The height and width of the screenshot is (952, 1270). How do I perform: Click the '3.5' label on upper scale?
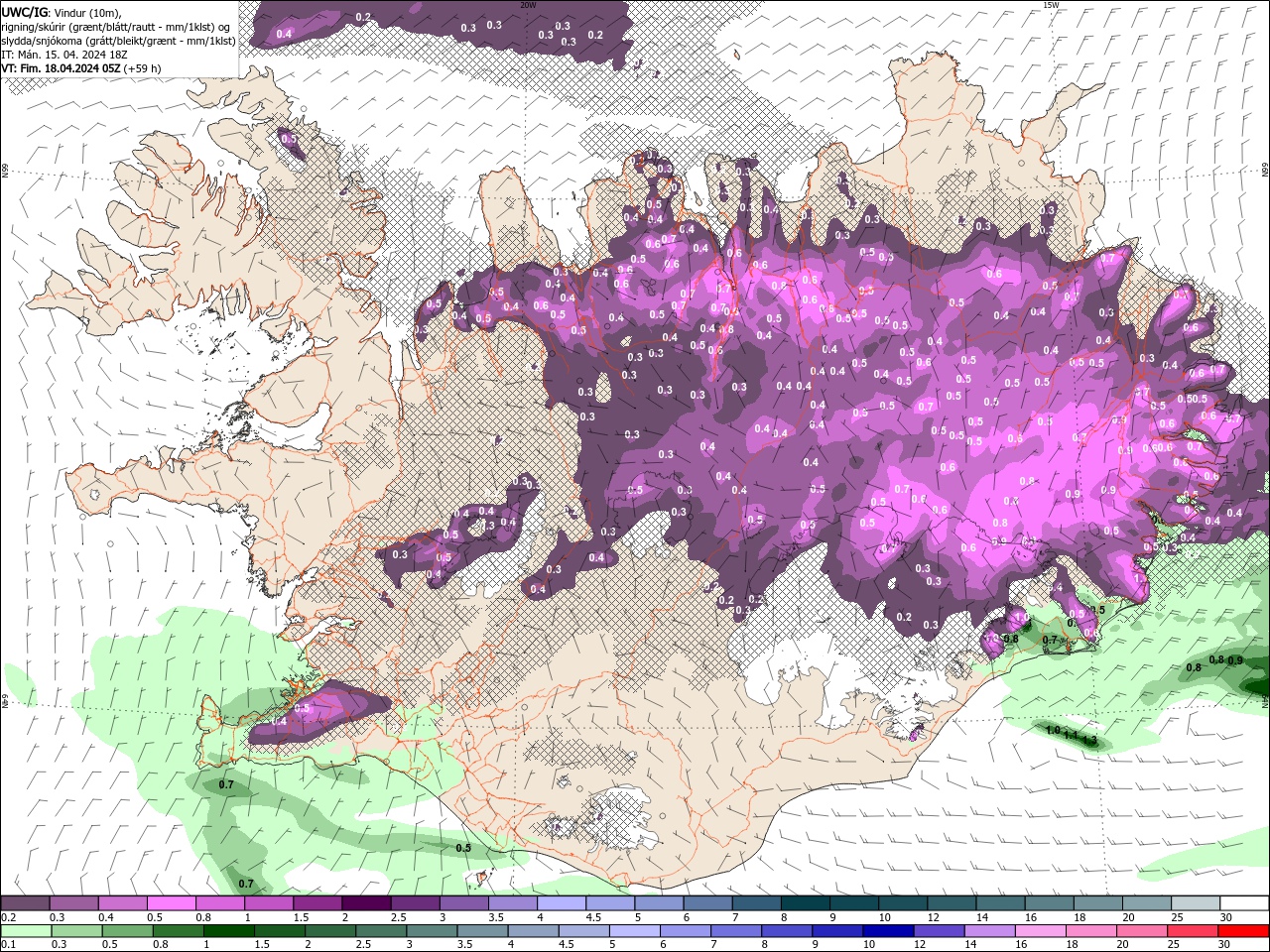(496, 917)
